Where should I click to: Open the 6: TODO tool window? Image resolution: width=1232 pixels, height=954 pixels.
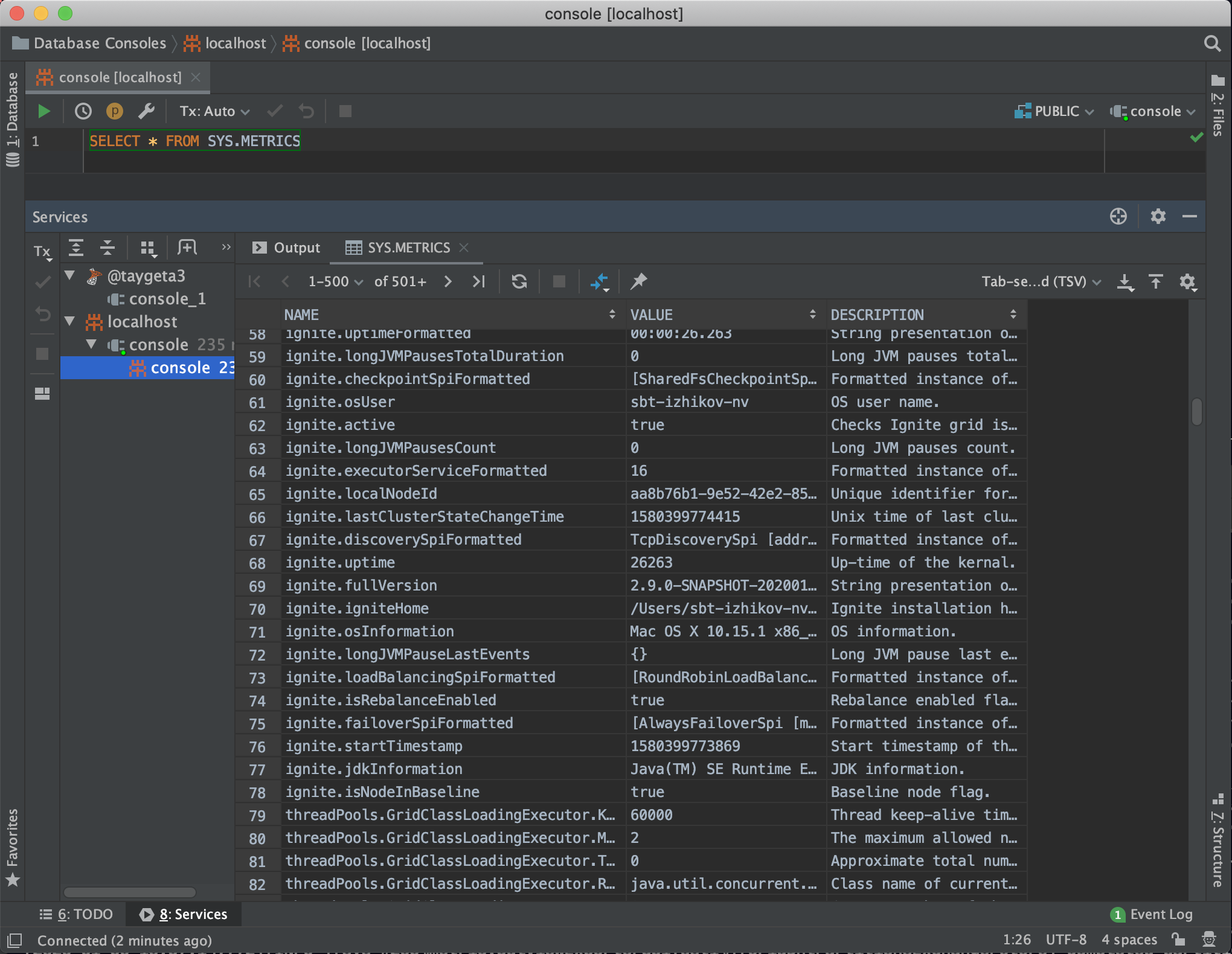coord(76,914)
